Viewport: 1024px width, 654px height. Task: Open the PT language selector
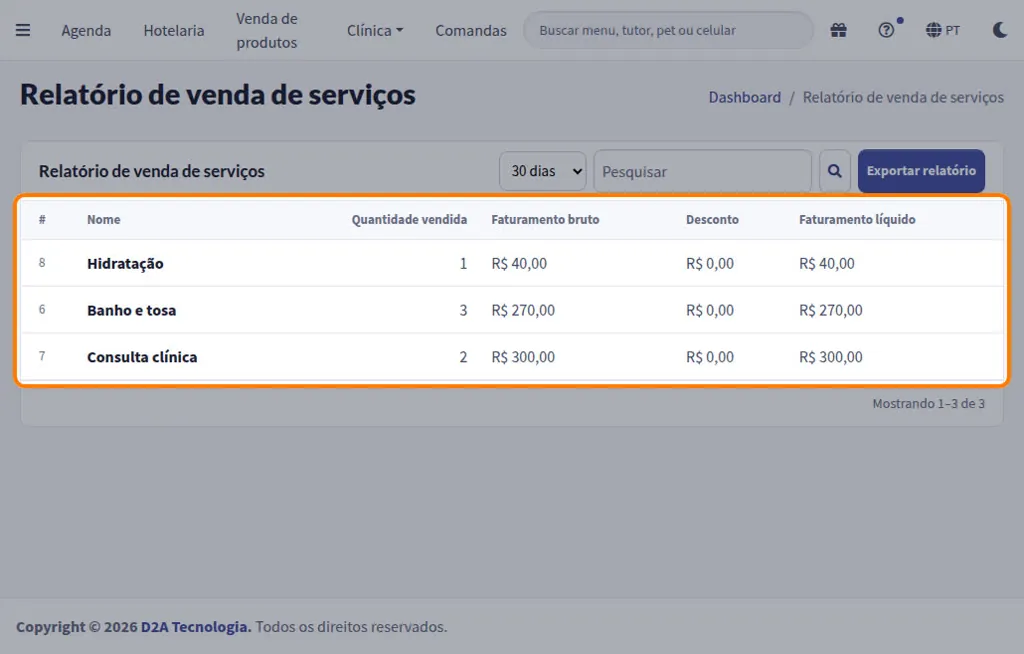coord(943,30)
